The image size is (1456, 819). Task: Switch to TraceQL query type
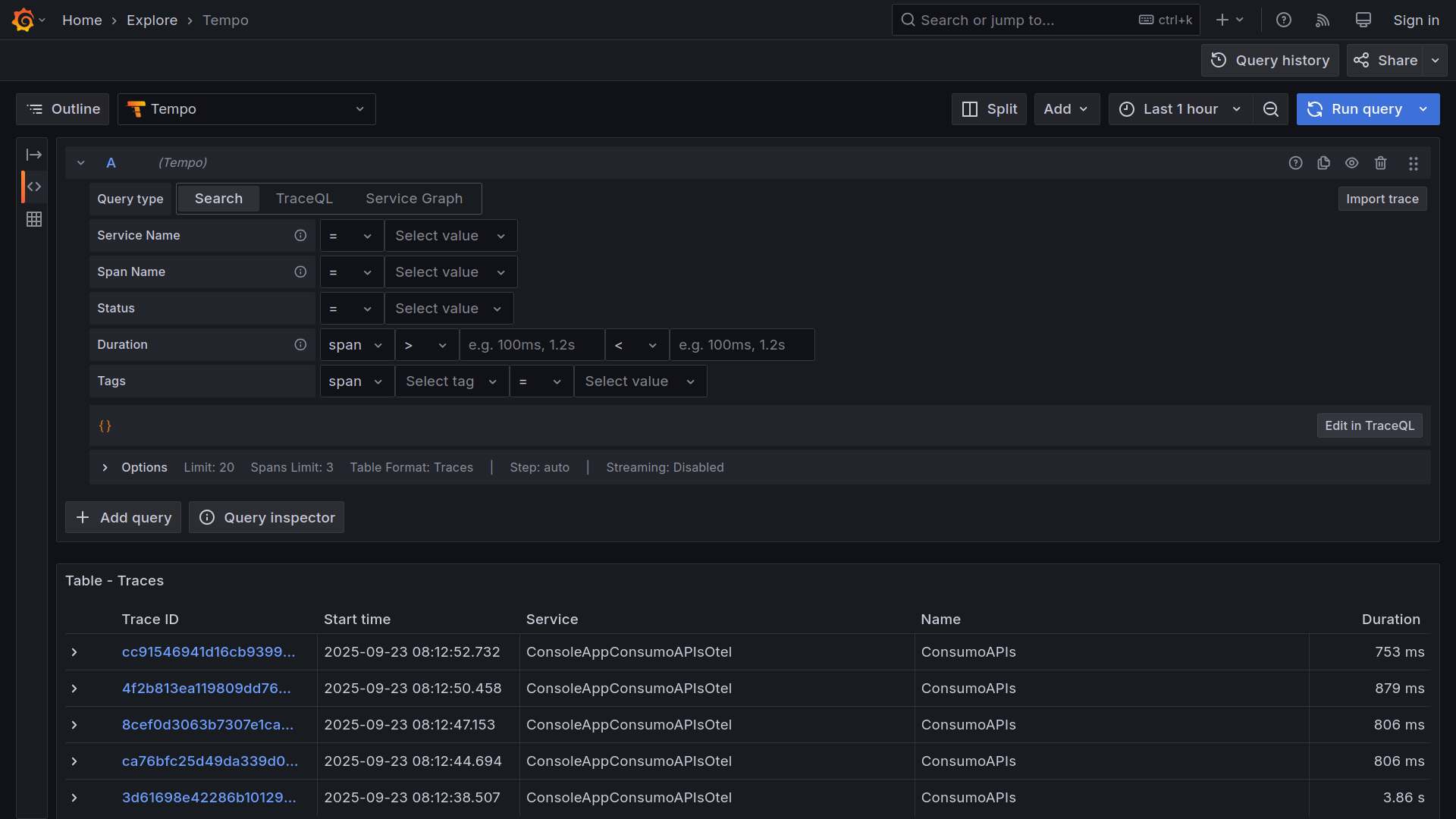[304, 199]
